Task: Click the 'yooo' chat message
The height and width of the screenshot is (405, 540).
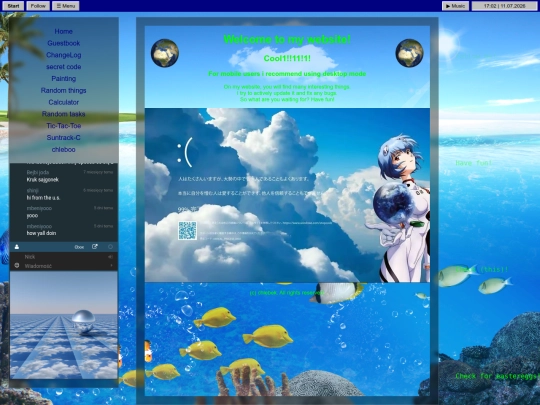Action: [x=32, y=216]
